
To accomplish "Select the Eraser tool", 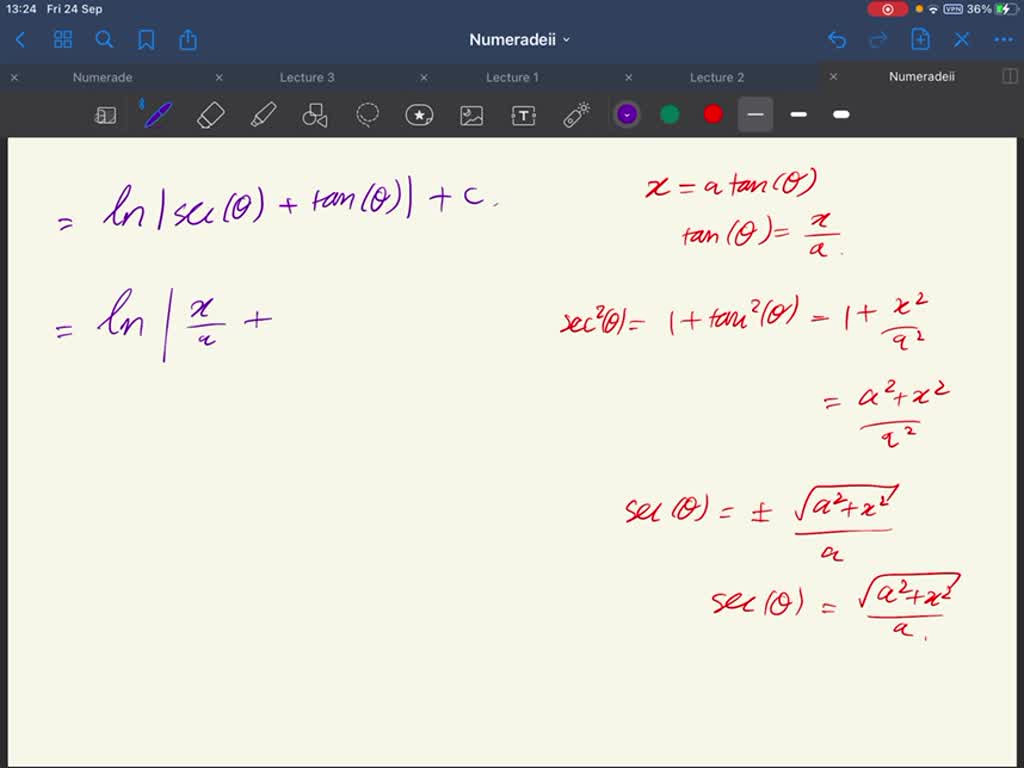I will 210,114.
